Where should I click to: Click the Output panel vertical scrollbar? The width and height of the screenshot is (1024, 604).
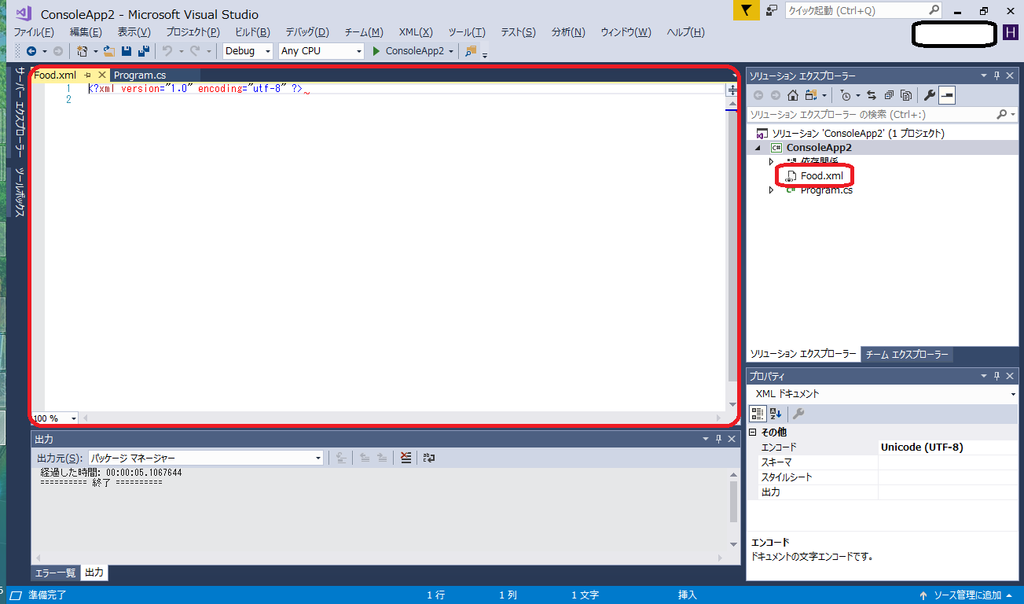pos(733,509)
